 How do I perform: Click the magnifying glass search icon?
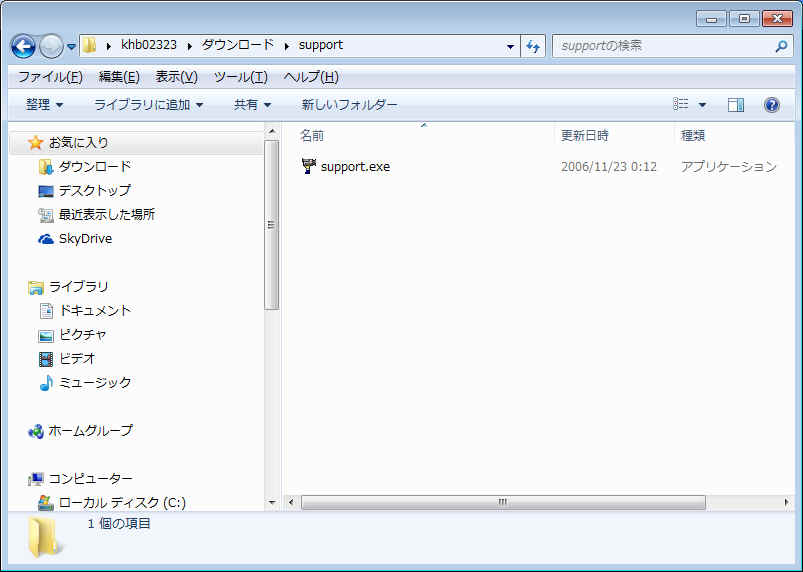[x=781, y=47]
